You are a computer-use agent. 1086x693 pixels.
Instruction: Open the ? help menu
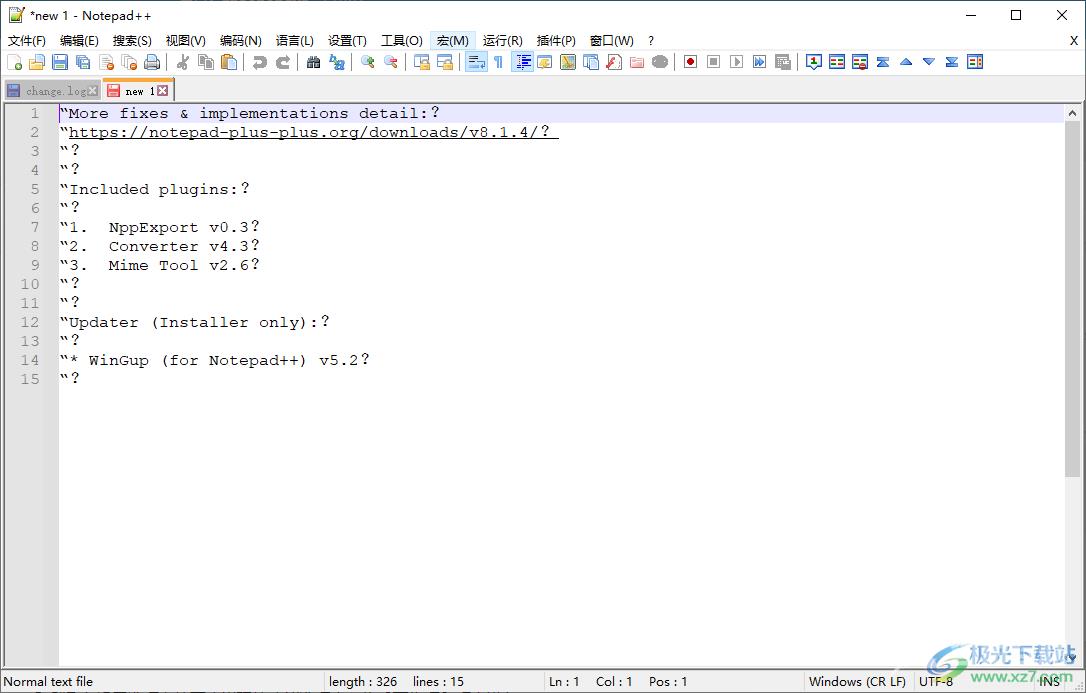651,41
